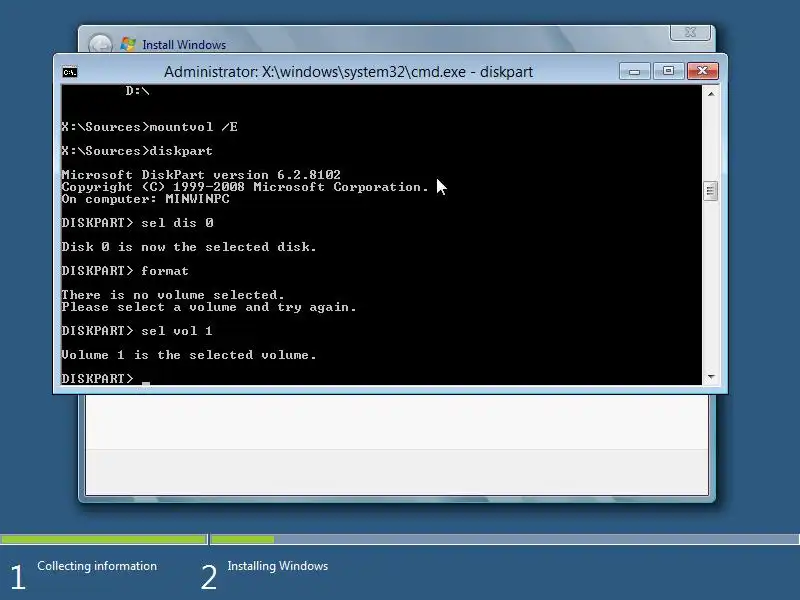Click the step number 2
Image resolution: width=800 pixels, height=600 pixels.
coord(209,578)
